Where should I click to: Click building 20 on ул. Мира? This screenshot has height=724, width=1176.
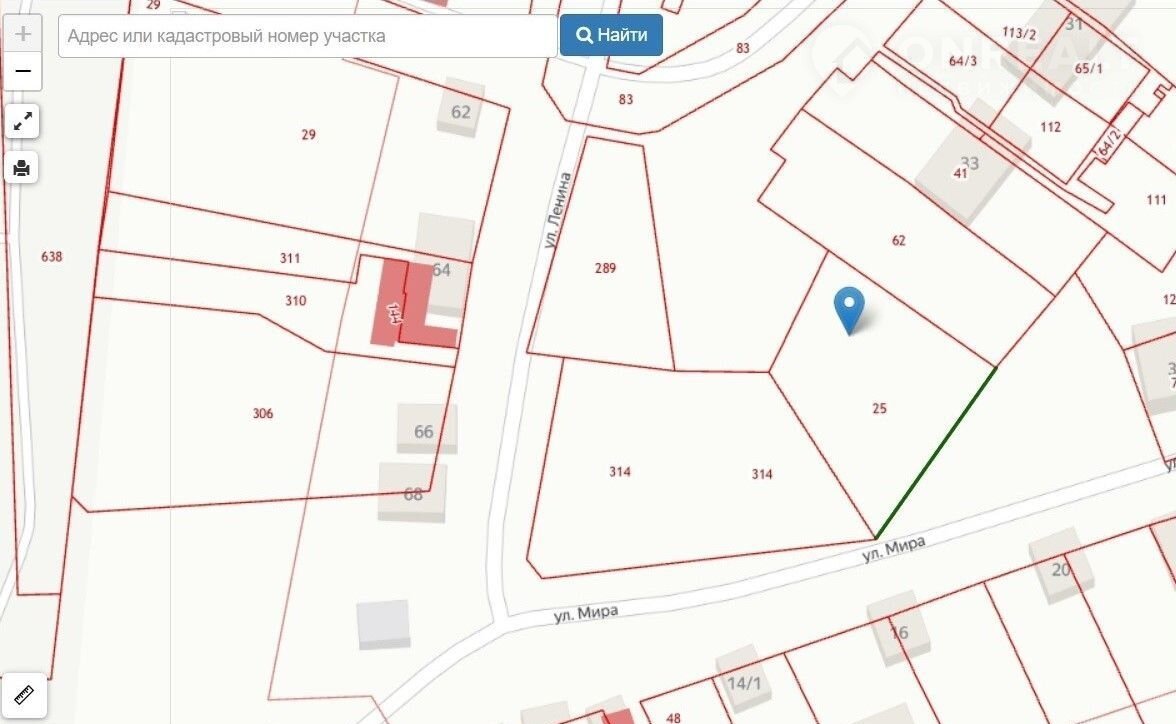point(1060,569)
